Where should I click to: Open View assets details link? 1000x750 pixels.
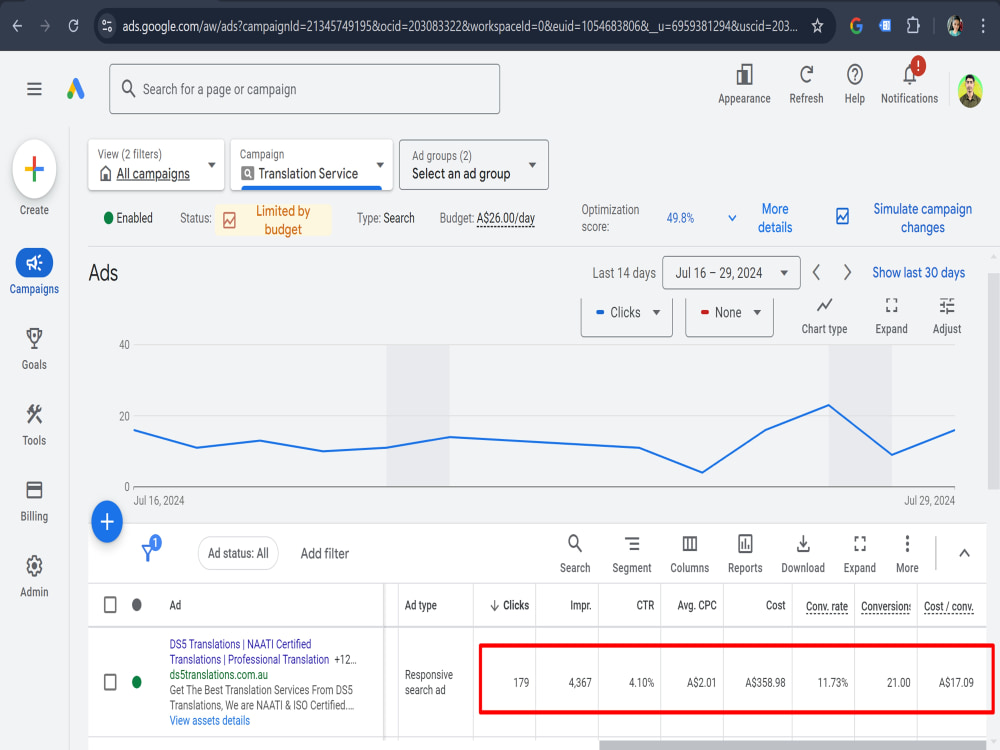pyautogui.click(x=209, y=721)
